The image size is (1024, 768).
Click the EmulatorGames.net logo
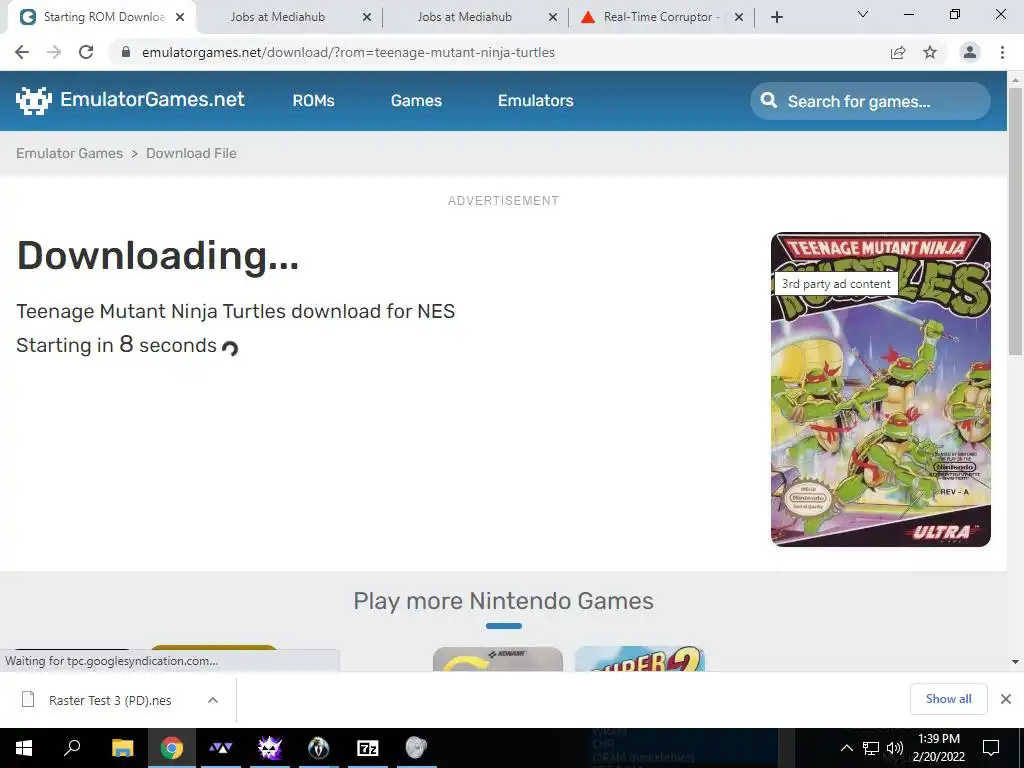point(130,100)
